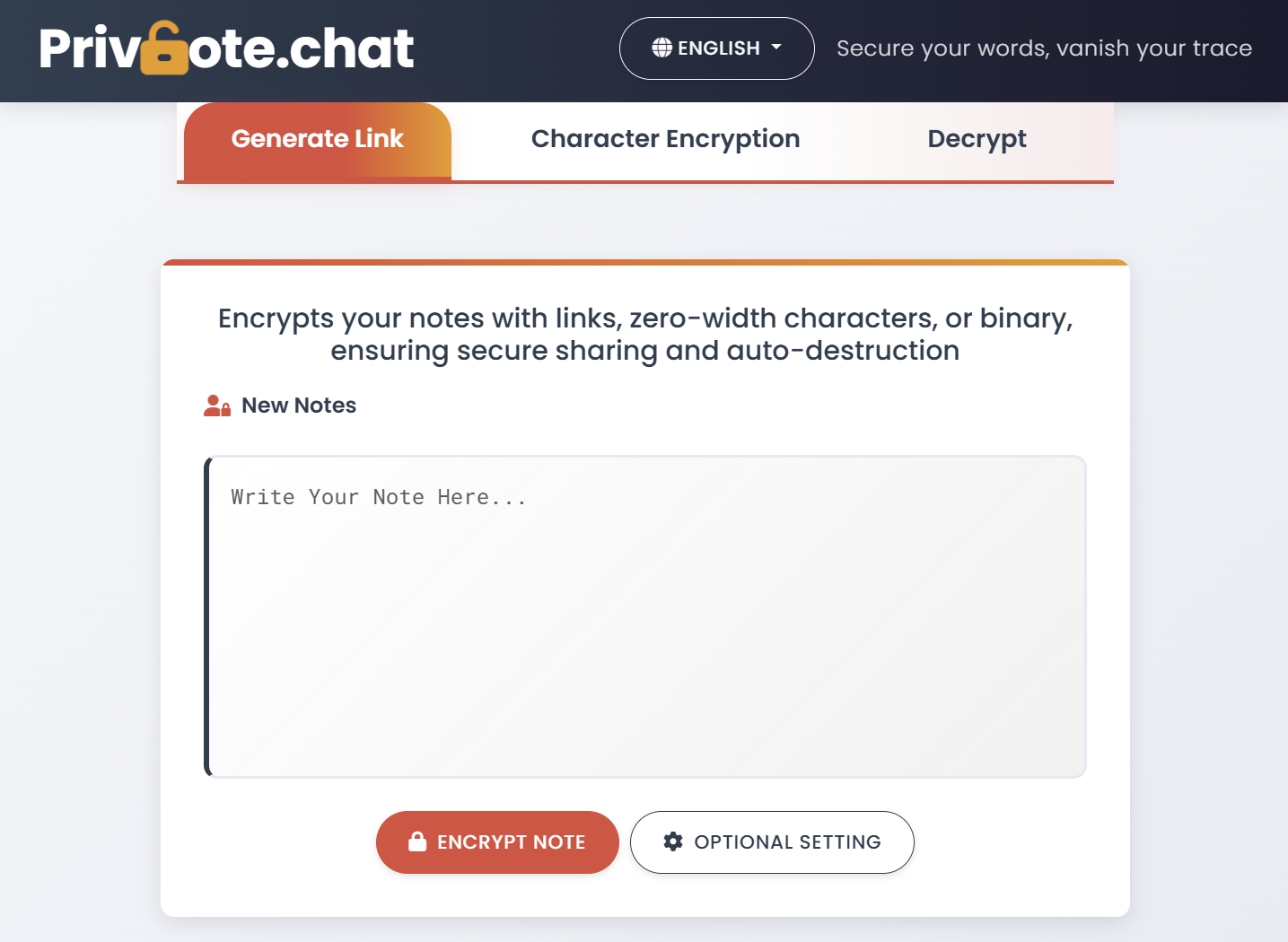
Task: Click the red person-with-lock icon near New Notes
Action: click(x=216, y=405)
